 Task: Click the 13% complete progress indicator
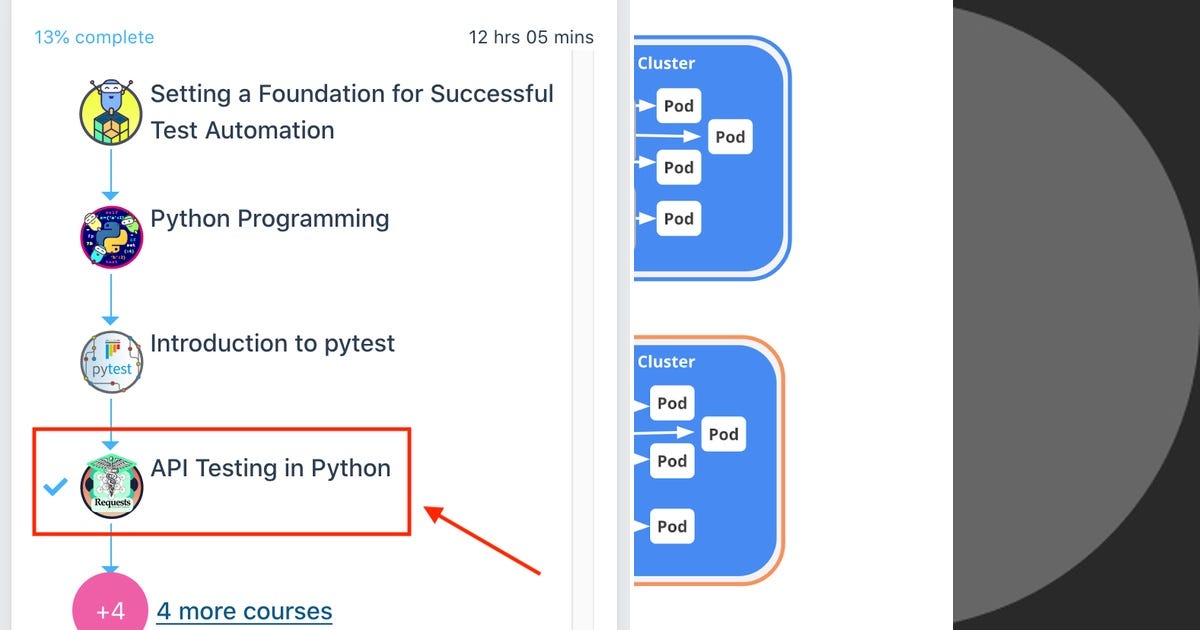tap(94, 36)
